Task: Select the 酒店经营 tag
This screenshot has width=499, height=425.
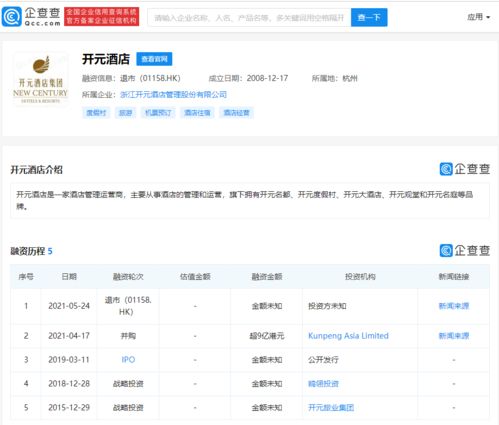Action: tap(236, 113)
